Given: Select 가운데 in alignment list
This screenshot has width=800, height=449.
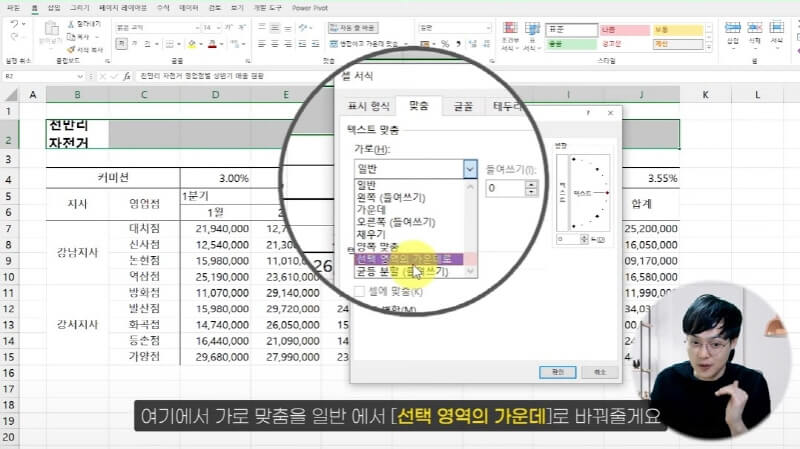Looking at the screenshot, I should tap(371, 210).
